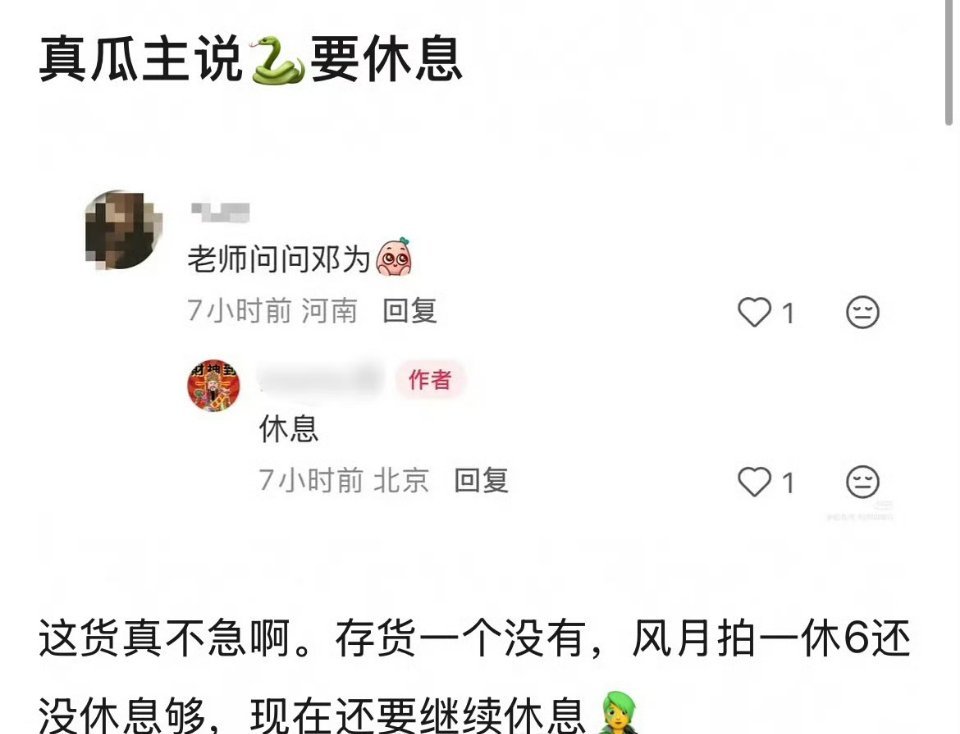This screenshot has width=960, height=734.
Task: Click the vertical scrollbar thumb
Action: pos(949,62)
